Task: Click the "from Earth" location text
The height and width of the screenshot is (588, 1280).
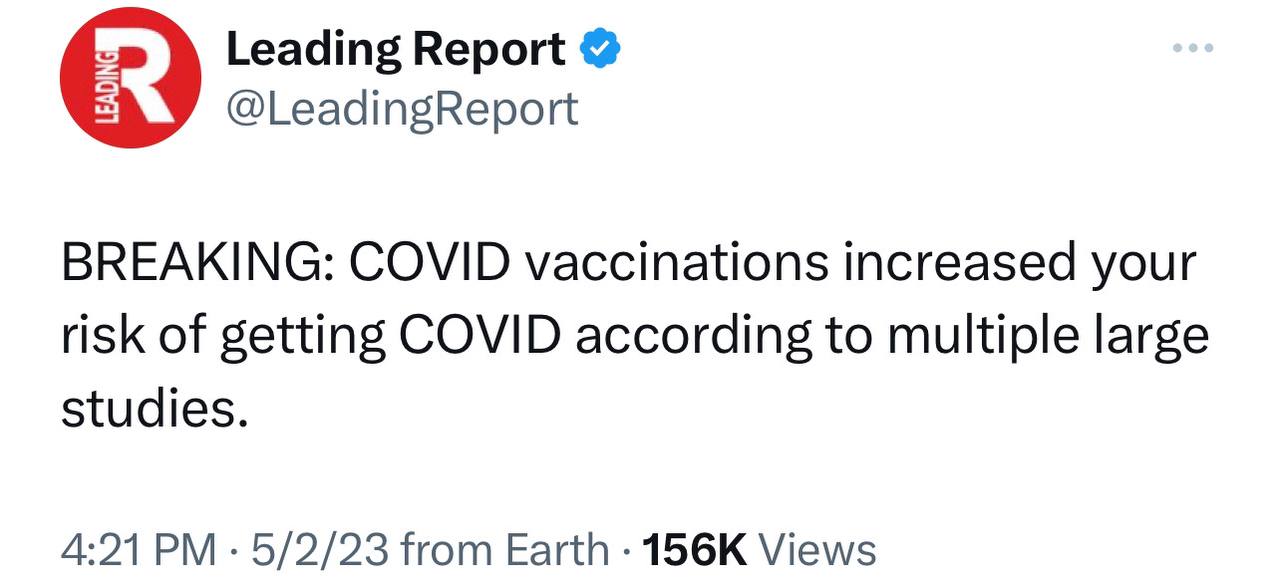Action: 507,550
